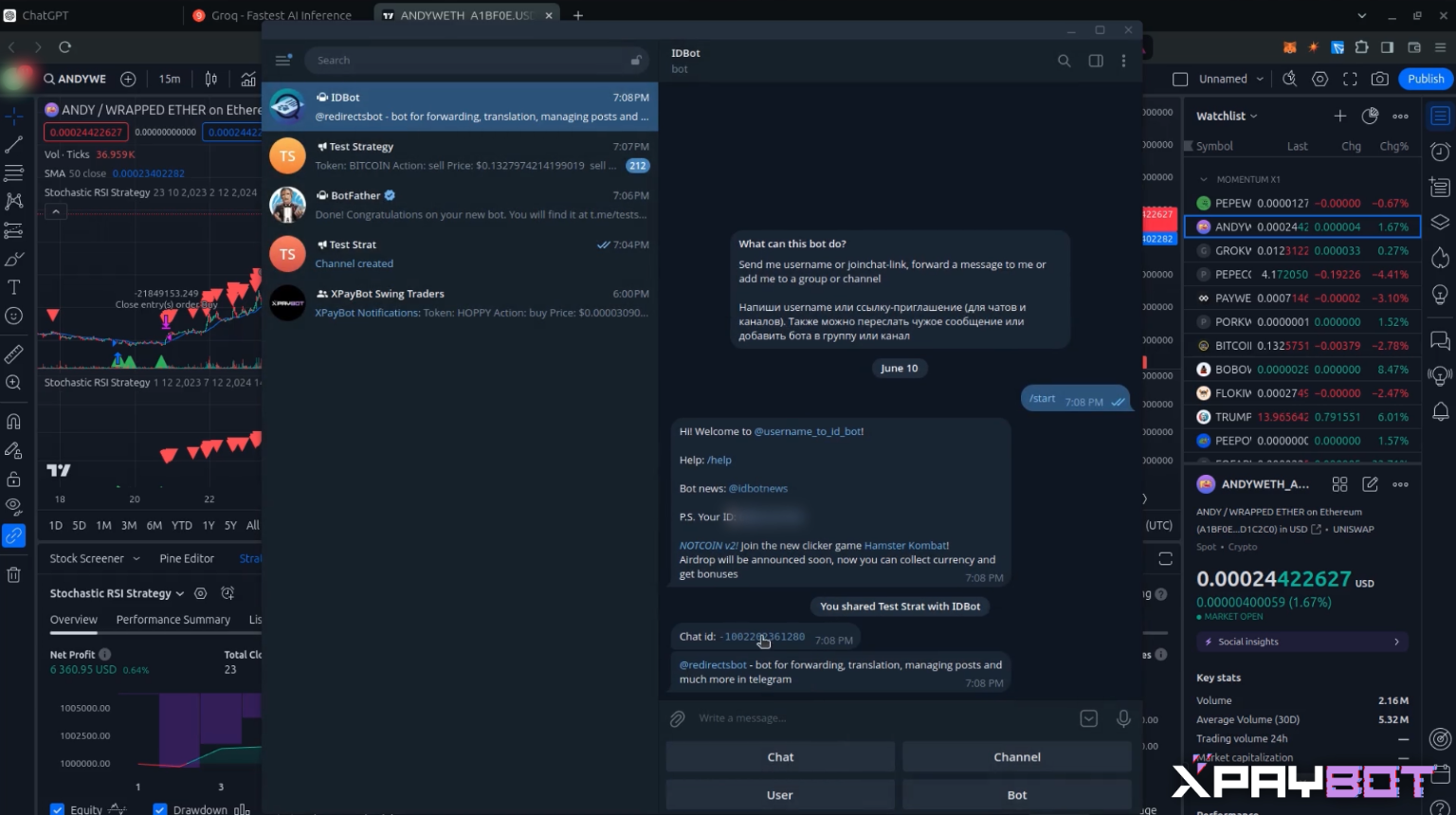
Task: Open XPayBot Swing Traders group chat
Action: [x=460, y=303]
